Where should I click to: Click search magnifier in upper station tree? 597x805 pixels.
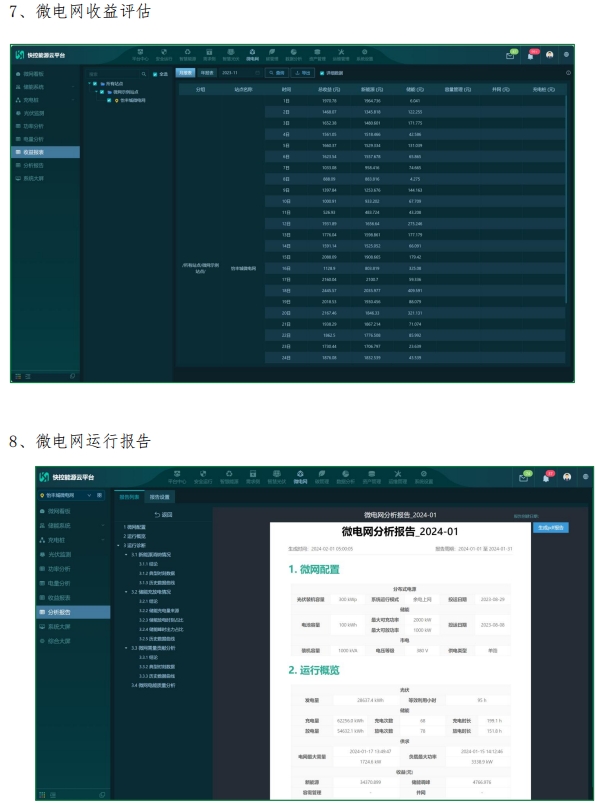[x=144, y=74]
